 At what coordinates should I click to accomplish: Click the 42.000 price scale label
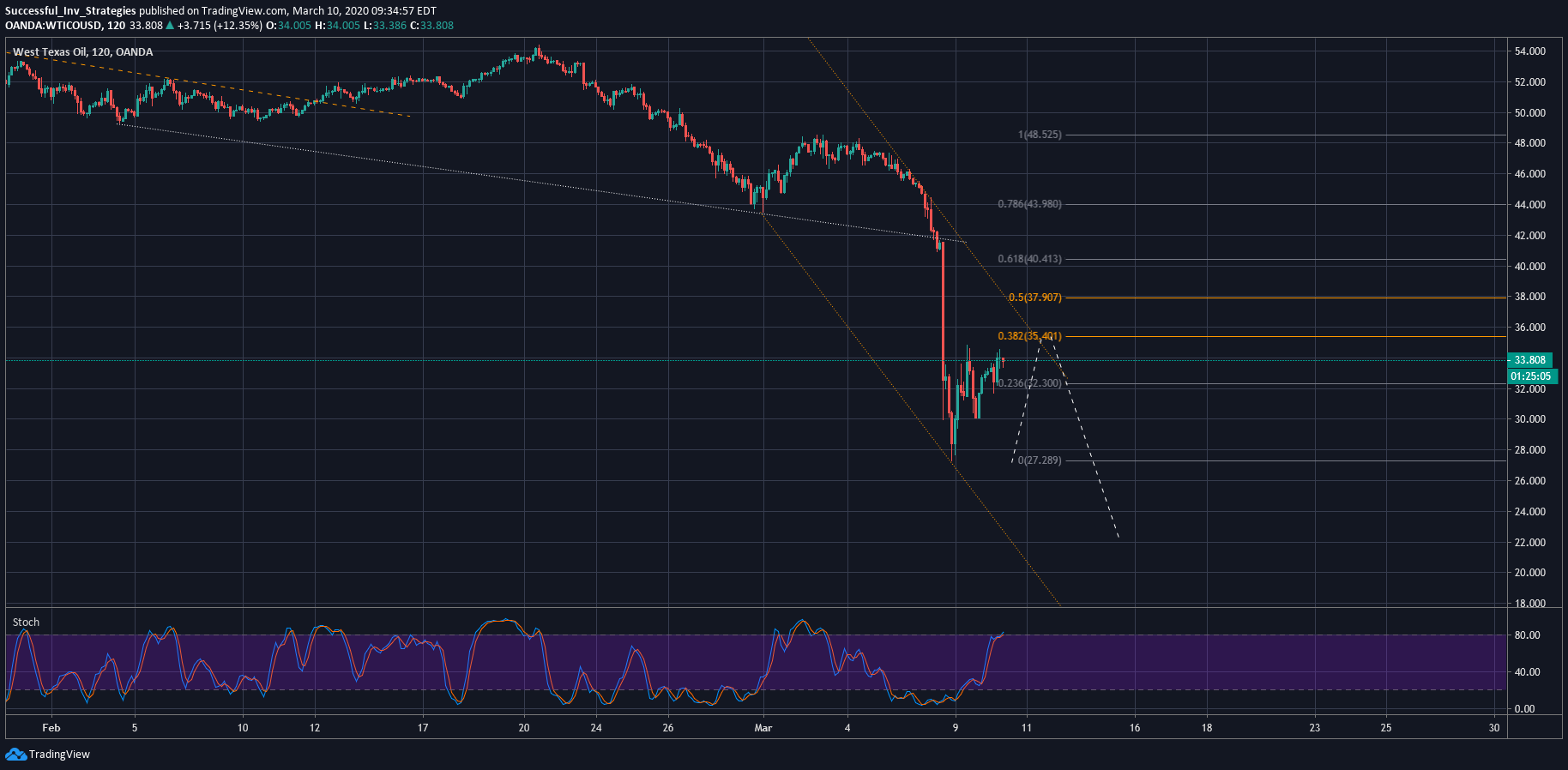1530,236
